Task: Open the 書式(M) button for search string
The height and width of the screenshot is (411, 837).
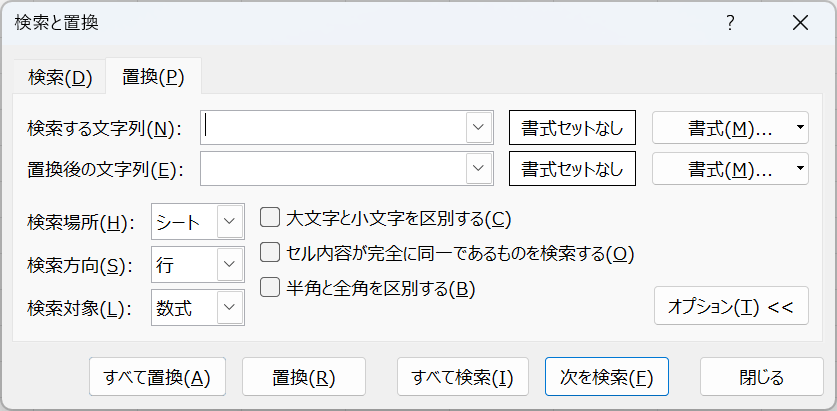Action: (722, 127)
